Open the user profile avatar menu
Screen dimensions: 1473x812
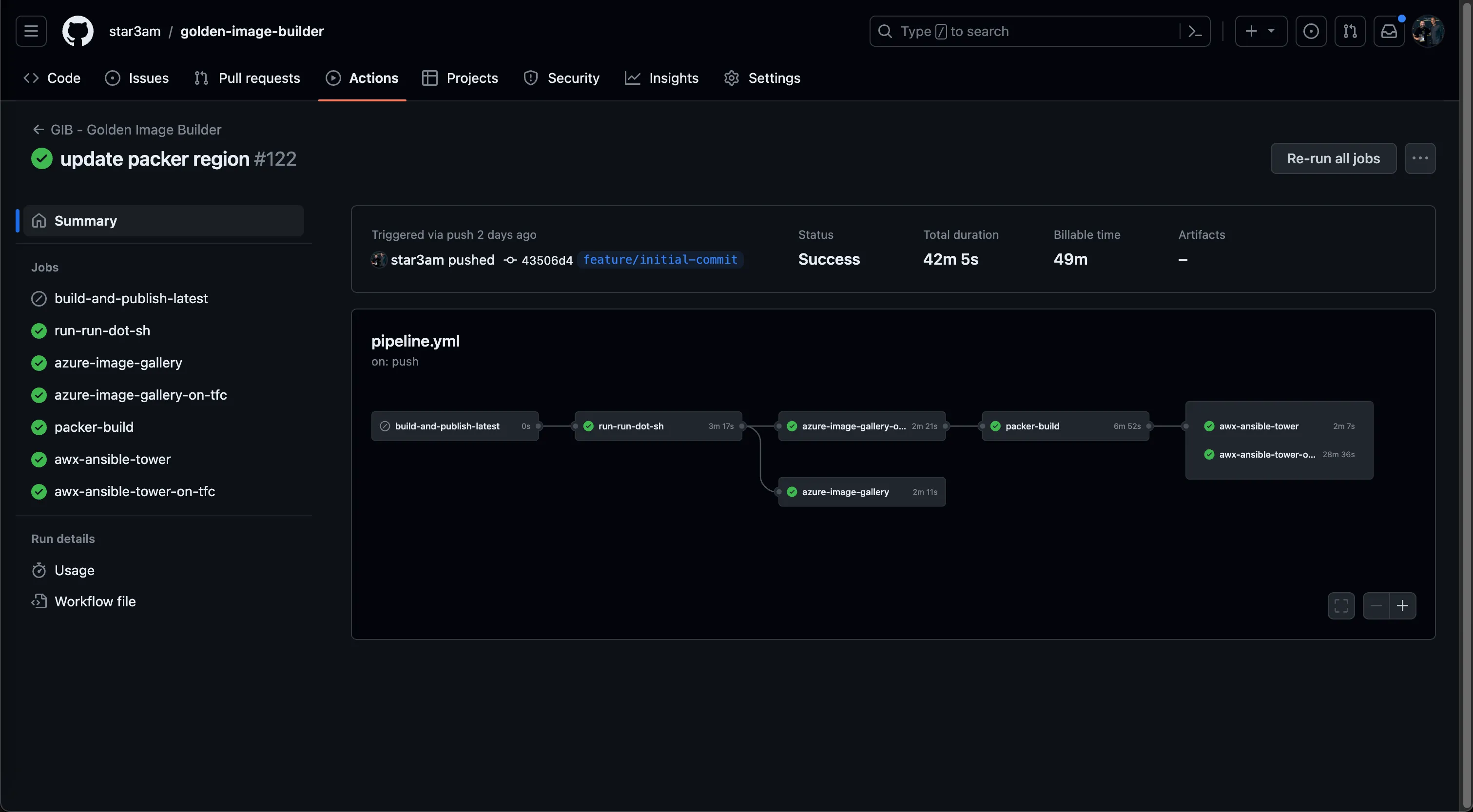pos(1428,31)
